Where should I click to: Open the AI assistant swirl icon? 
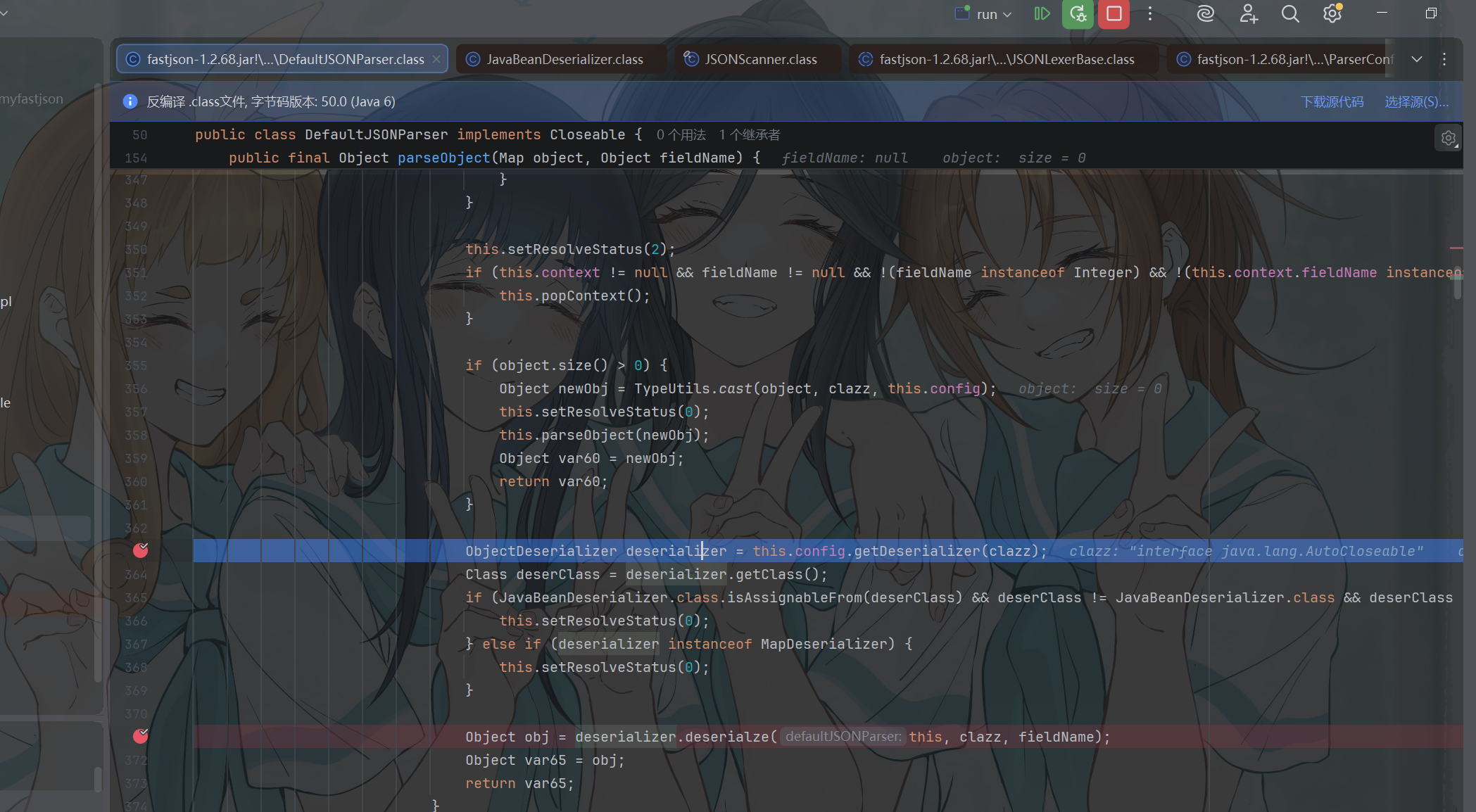tap(1205, 13)
